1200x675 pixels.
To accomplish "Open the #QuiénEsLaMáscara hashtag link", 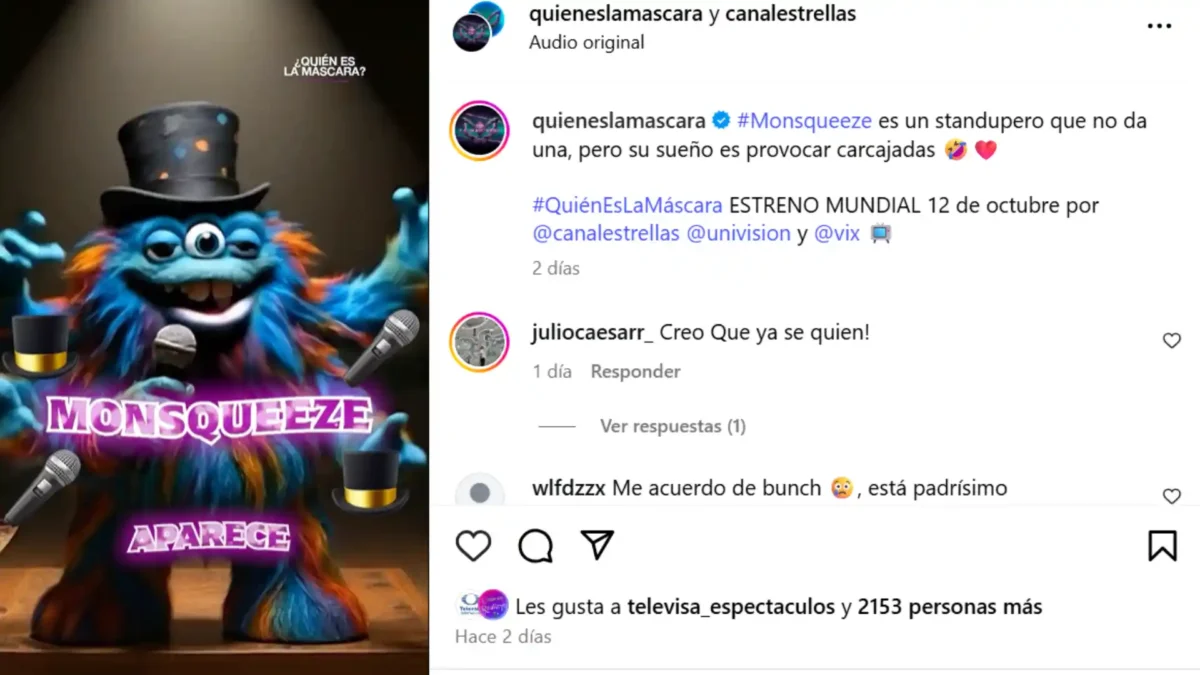I will tap(627, 206).
